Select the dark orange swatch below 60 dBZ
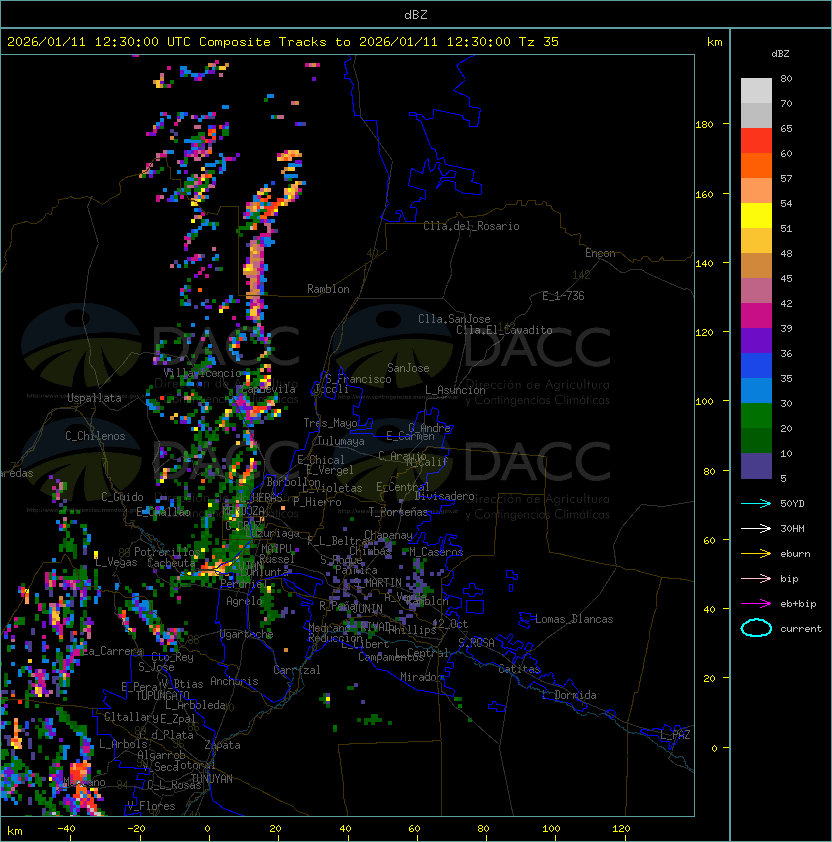832x842 pixels. coord(756,165)
